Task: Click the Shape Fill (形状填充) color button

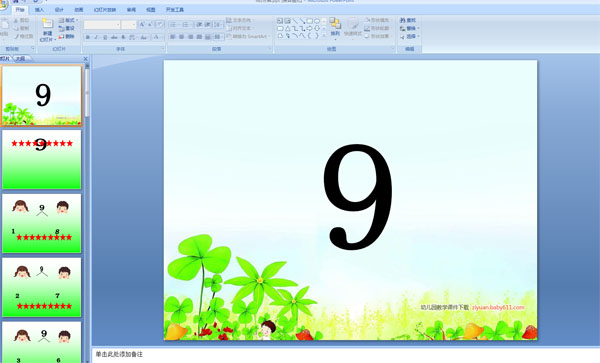Action: point(378,20)
